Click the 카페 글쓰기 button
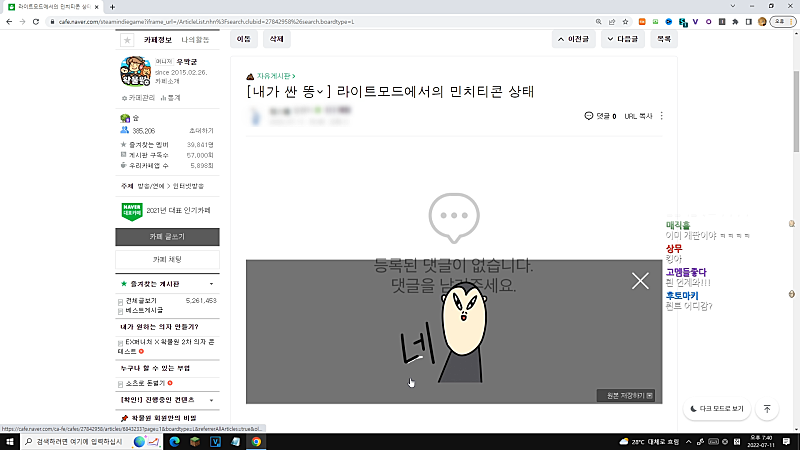This screenshot has width=800, height=450. coord(167,237)
